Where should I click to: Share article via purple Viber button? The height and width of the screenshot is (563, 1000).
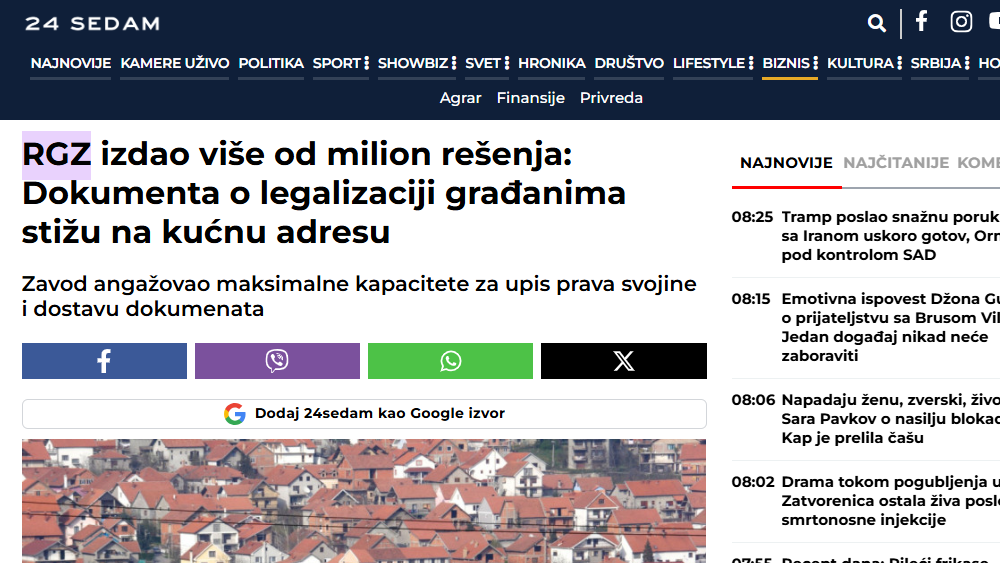277,361
